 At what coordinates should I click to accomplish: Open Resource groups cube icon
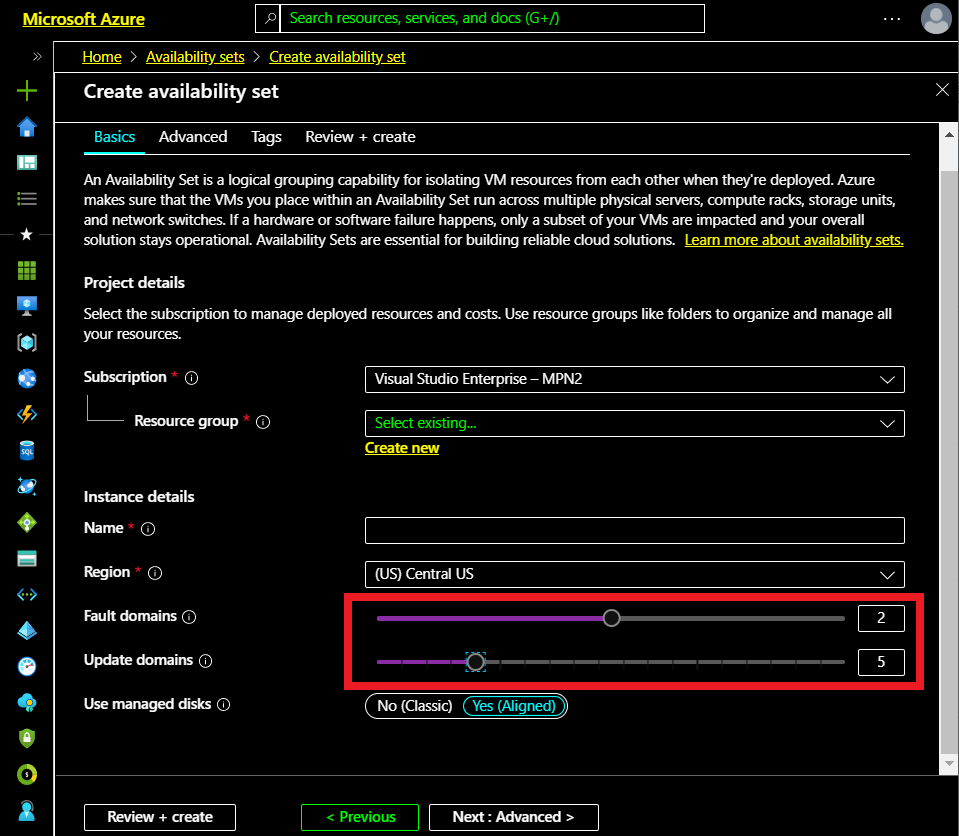pos(27,342)
